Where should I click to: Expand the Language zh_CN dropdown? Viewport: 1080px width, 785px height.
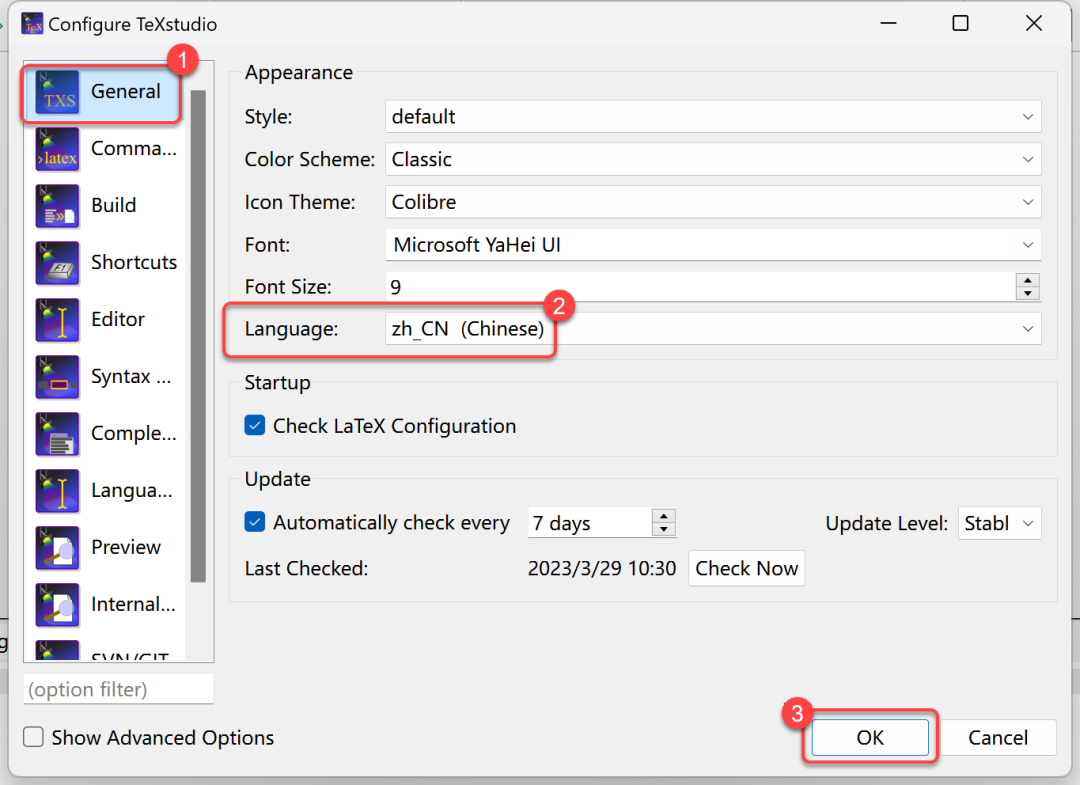[x=713, y=329]
